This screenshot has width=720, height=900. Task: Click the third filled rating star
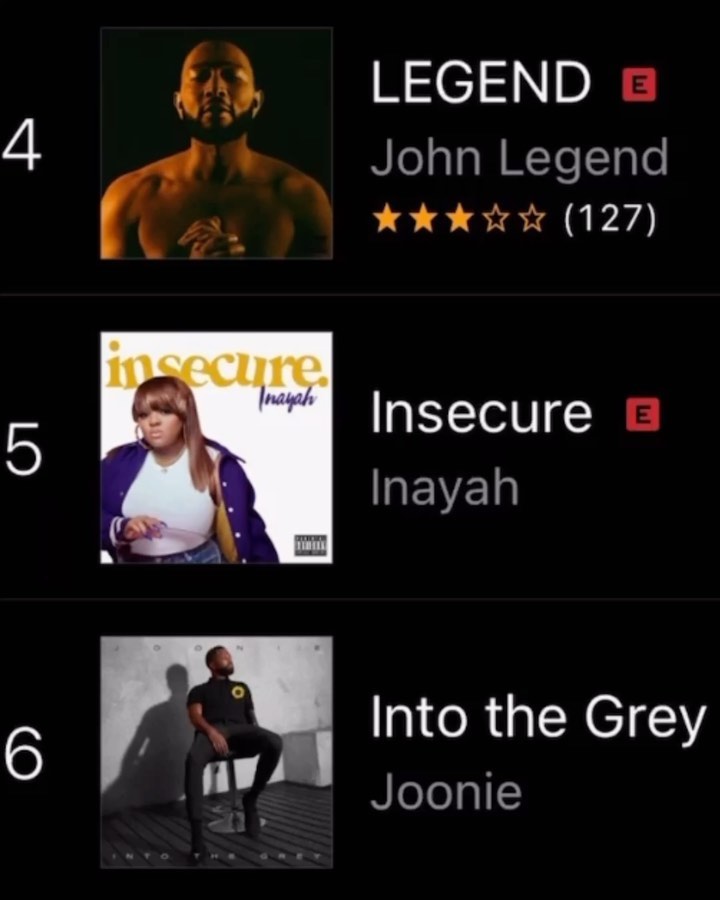(459, 220)
